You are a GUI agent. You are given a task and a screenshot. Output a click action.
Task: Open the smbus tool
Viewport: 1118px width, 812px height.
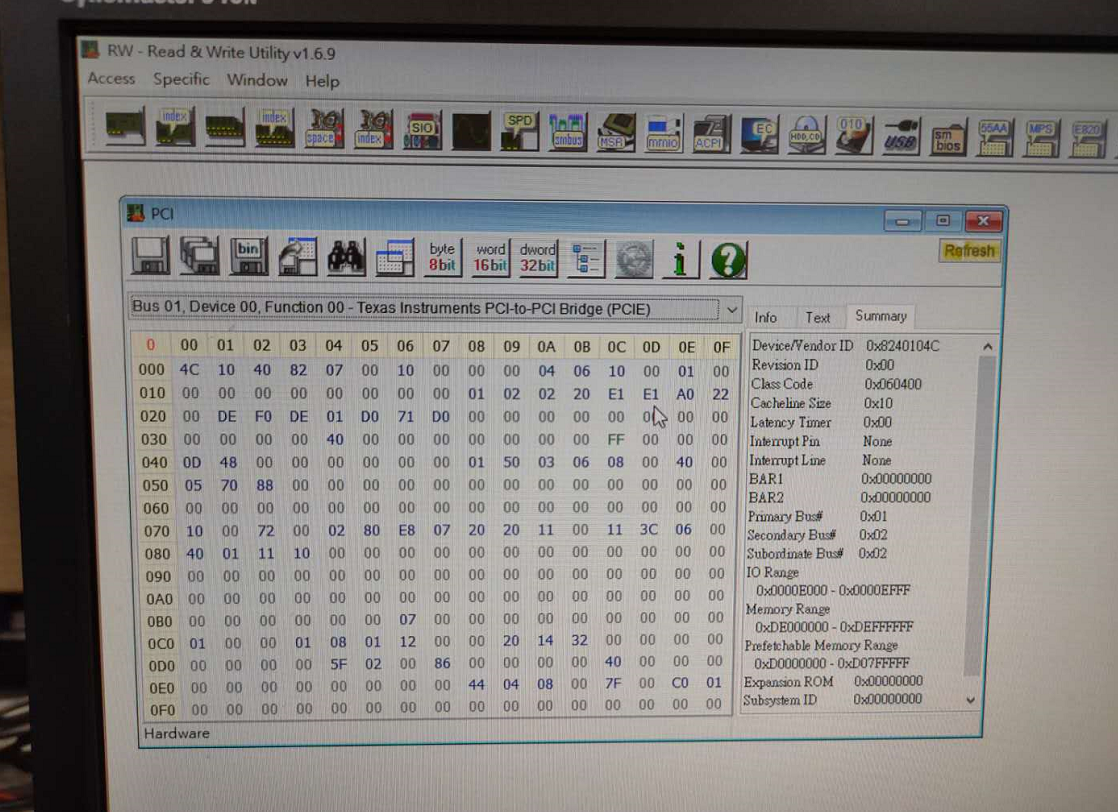[568, 132]
